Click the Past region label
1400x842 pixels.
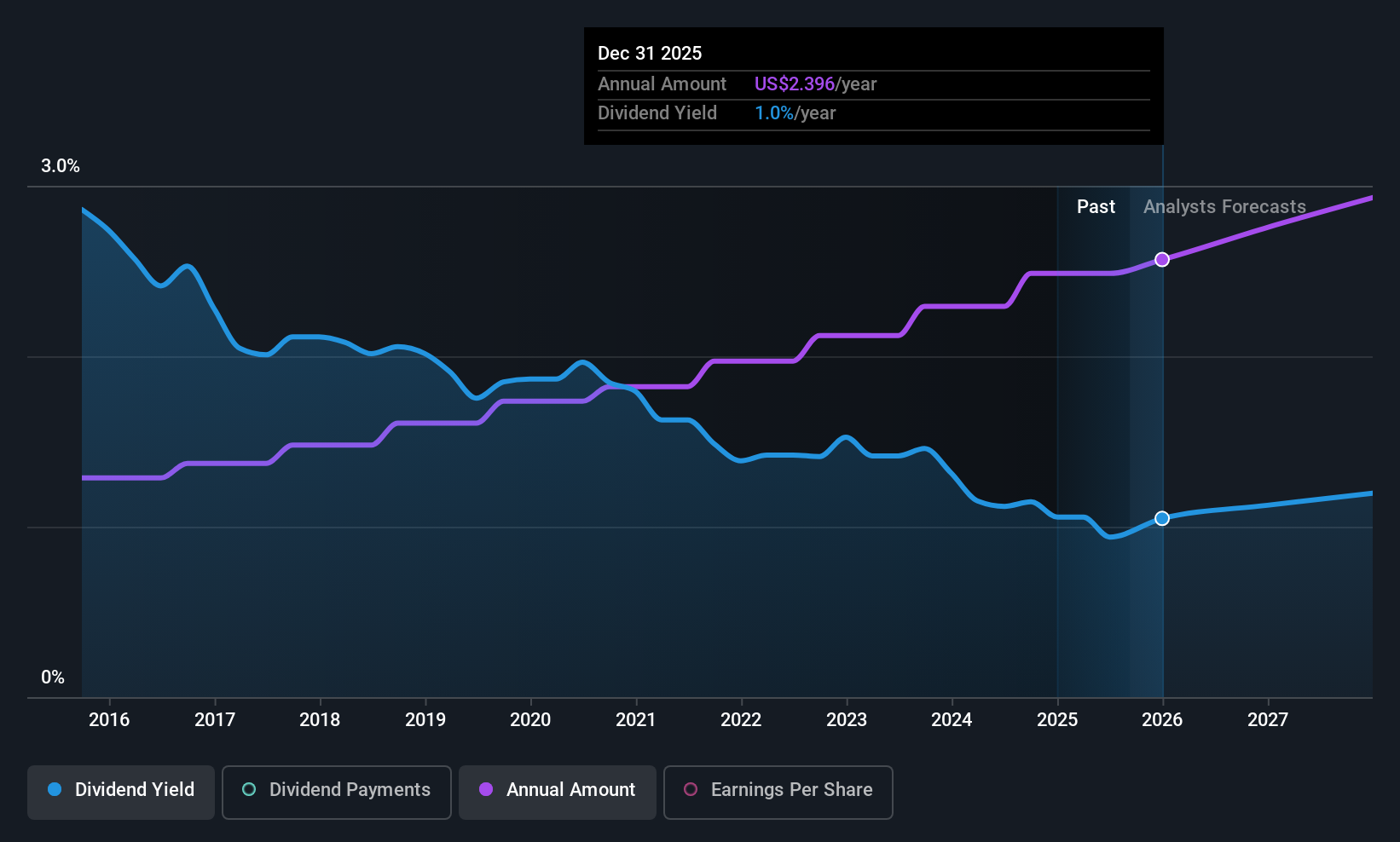(x=1096, y=206)
